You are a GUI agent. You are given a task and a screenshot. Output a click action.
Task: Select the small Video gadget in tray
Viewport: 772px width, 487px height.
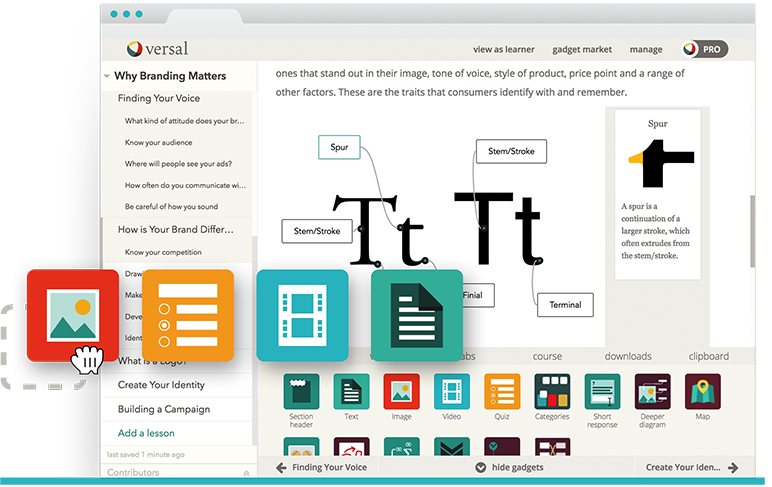(x=451, y=391)
